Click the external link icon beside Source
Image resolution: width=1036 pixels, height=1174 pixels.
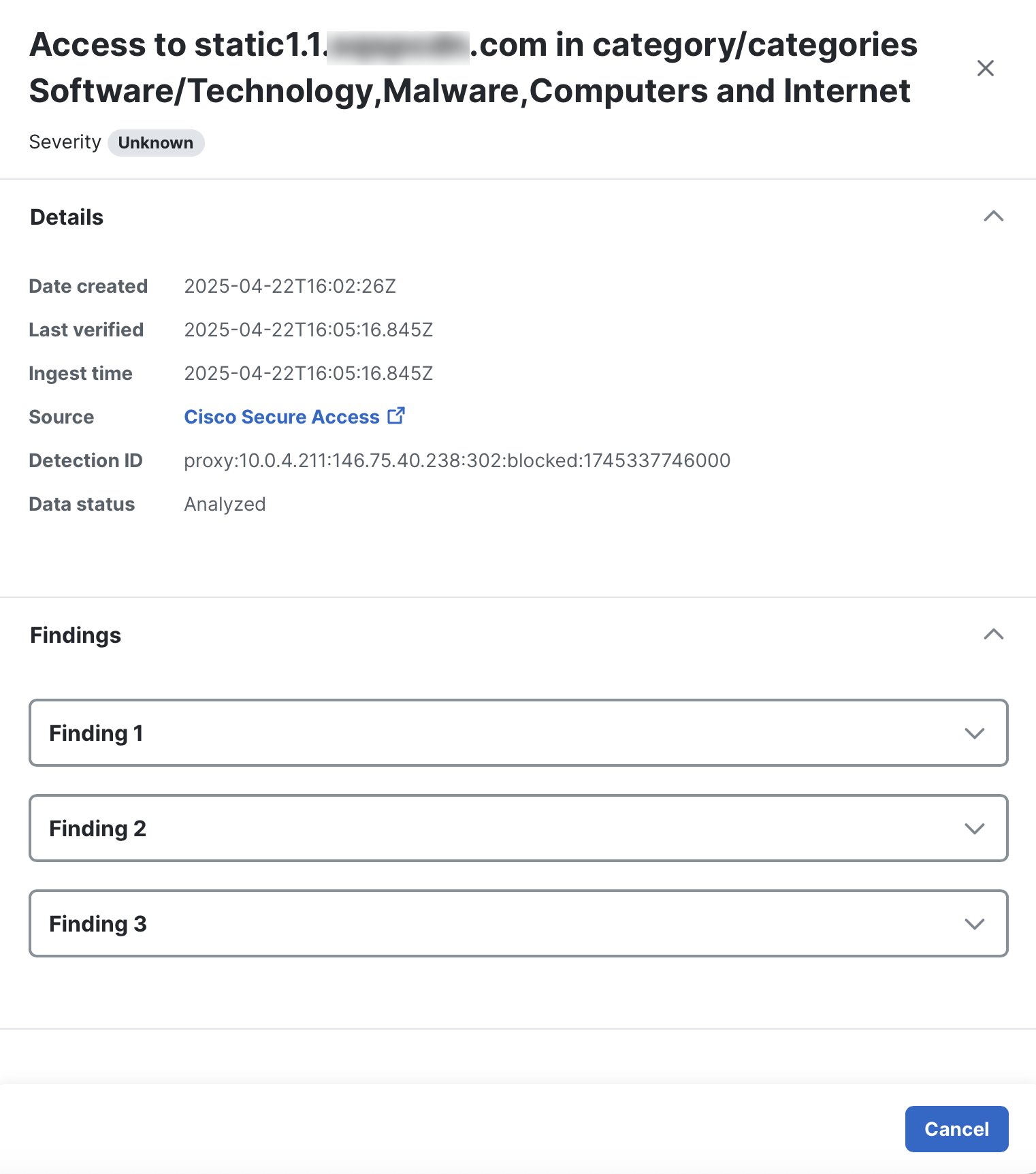pyautogui.click(x=396, y=415)
